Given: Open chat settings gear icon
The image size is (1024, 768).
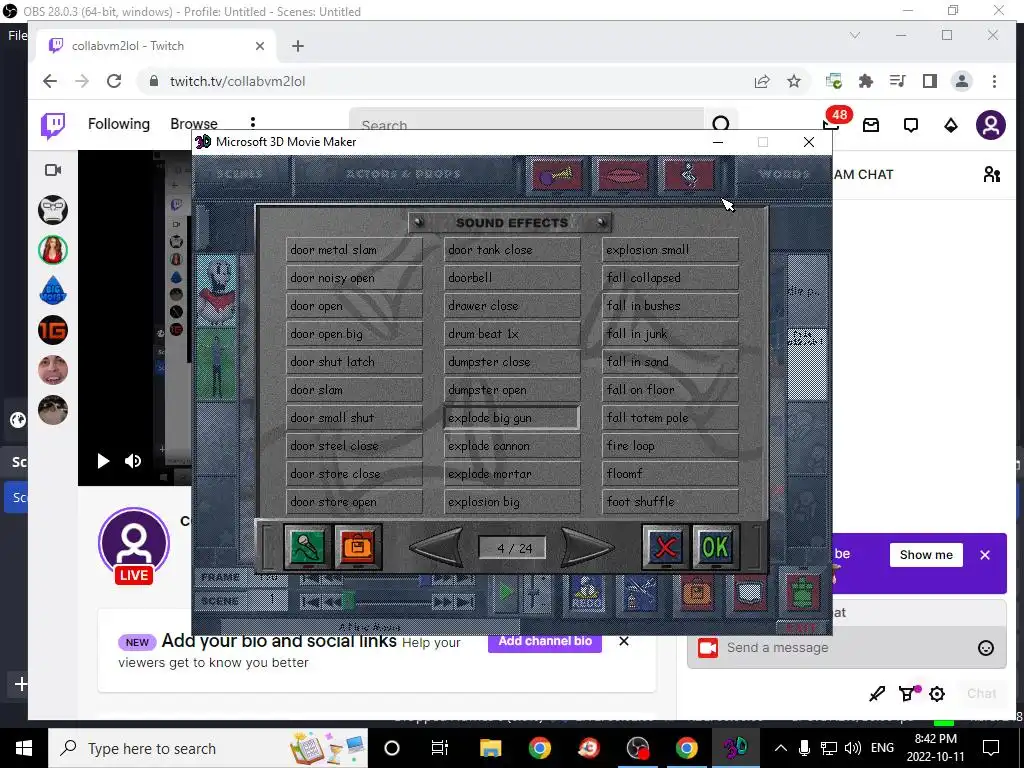Looking at the screenshot, I should pyautogui.click(x=937, y=694).
